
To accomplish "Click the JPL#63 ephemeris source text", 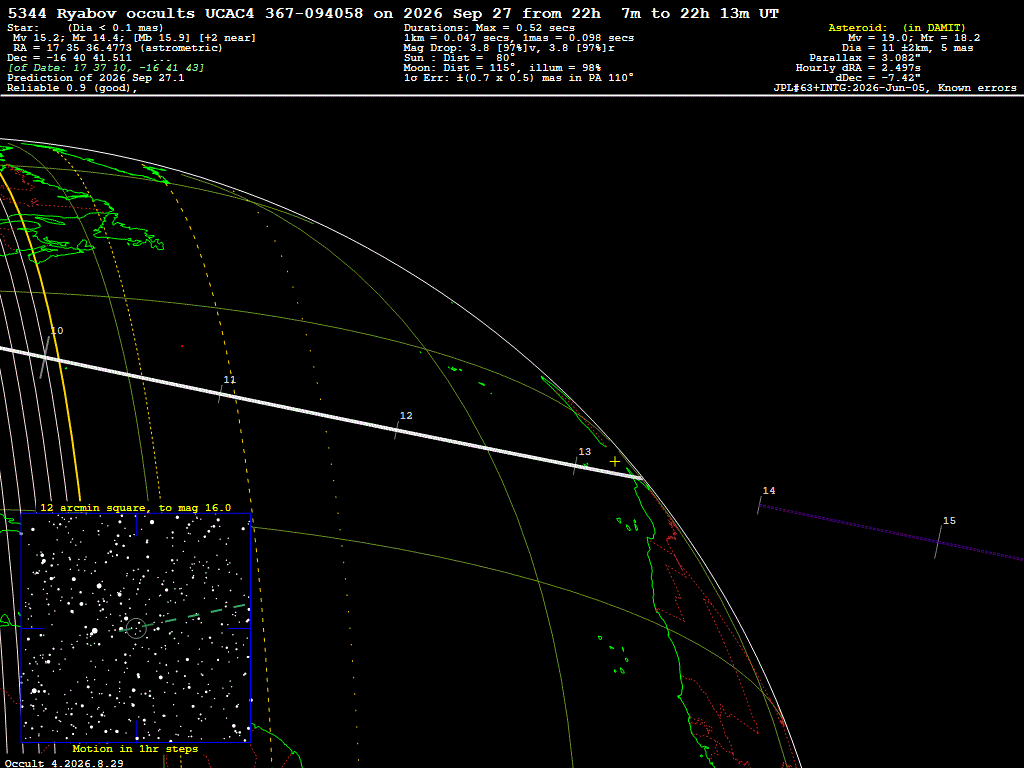I will (895, 88).
